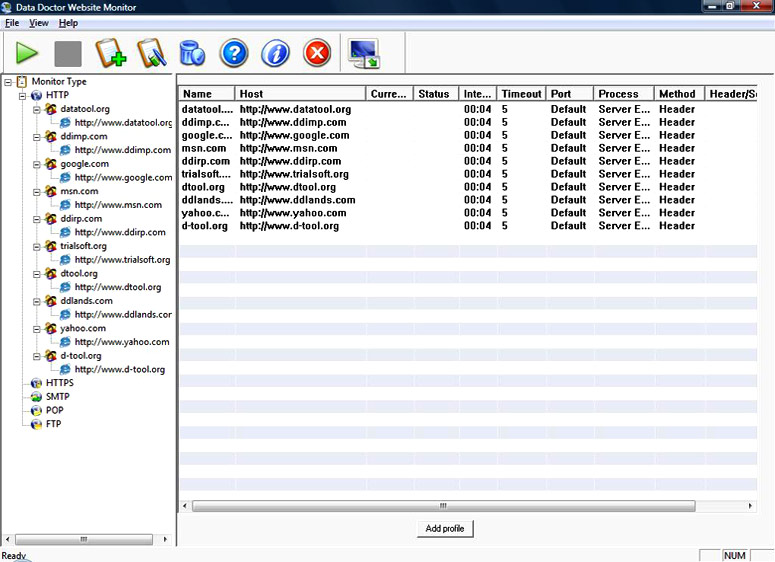Click the FTP globe icon in tree
775x562 pixels.
pyautogui.click(x=36, y=424)
